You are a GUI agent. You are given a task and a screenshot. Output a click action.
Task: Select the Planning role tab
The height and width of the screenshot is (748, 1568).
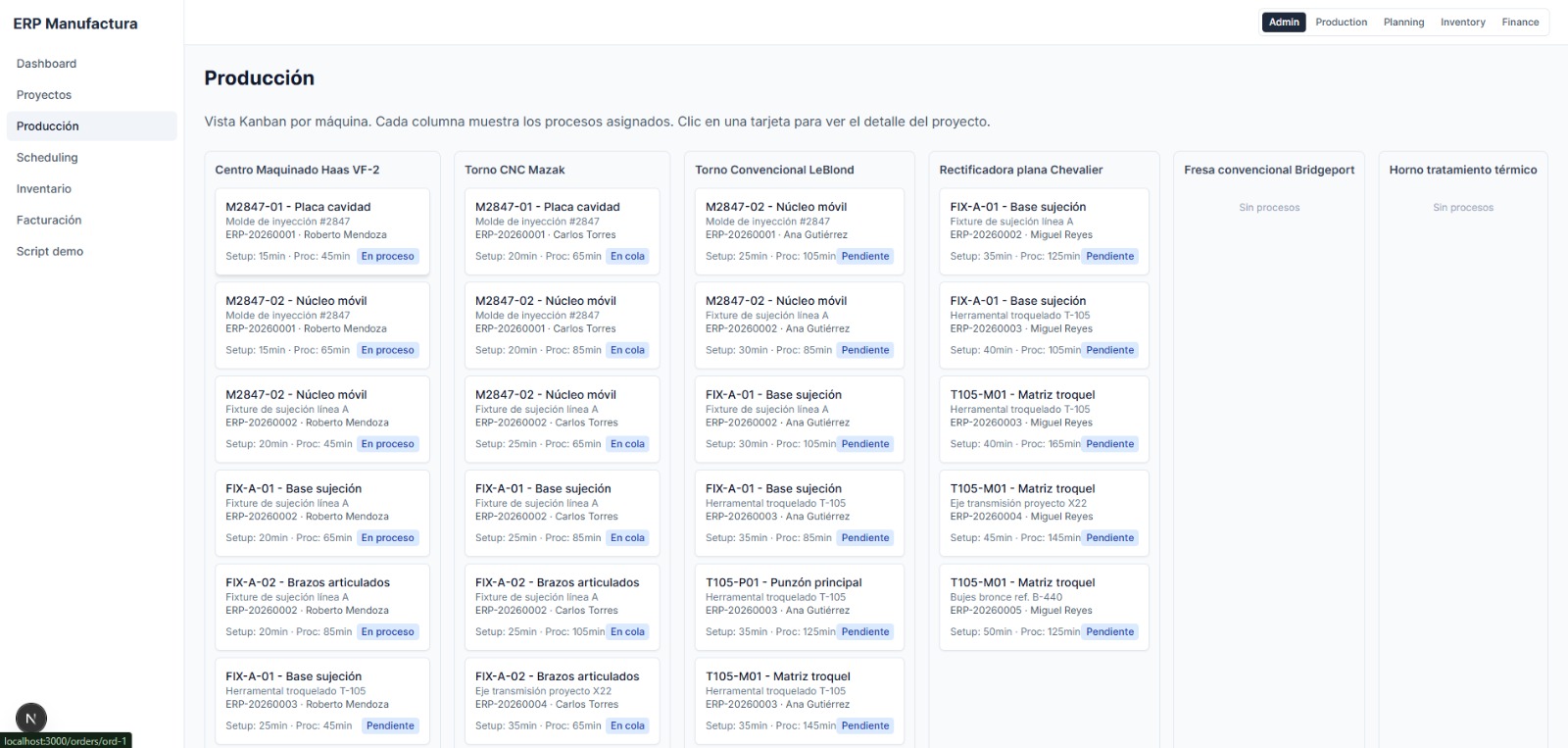(x=1403, y=23)
